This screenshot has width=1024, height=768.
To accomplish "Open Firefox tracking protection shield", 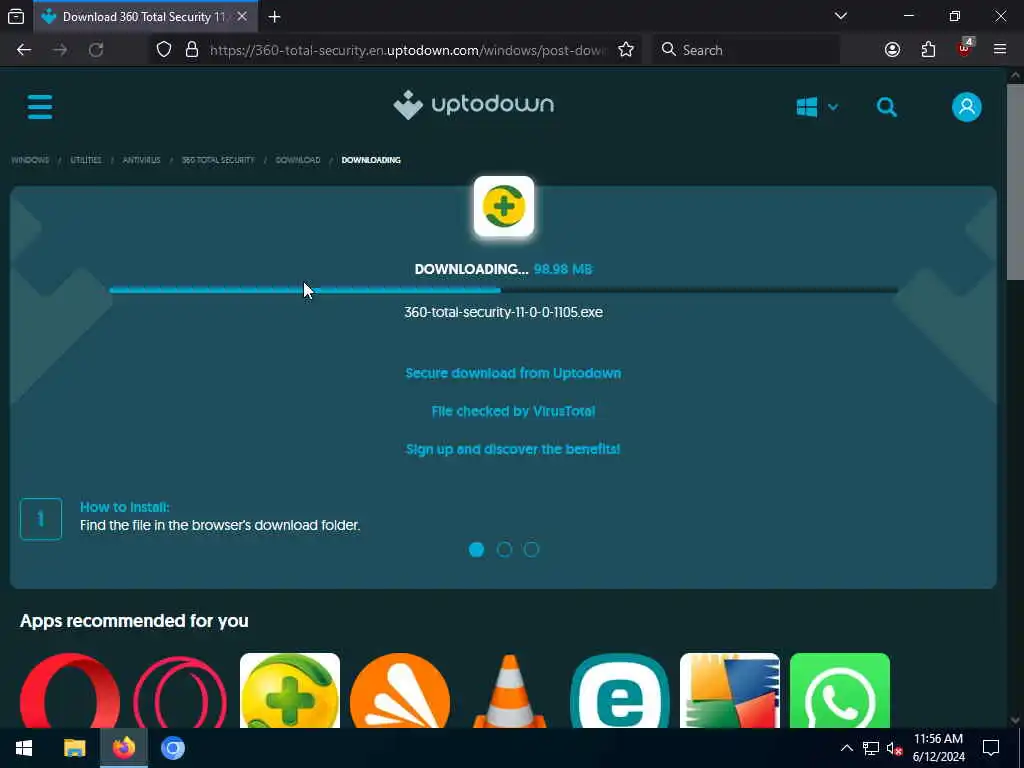I will [x=164, y=50].
